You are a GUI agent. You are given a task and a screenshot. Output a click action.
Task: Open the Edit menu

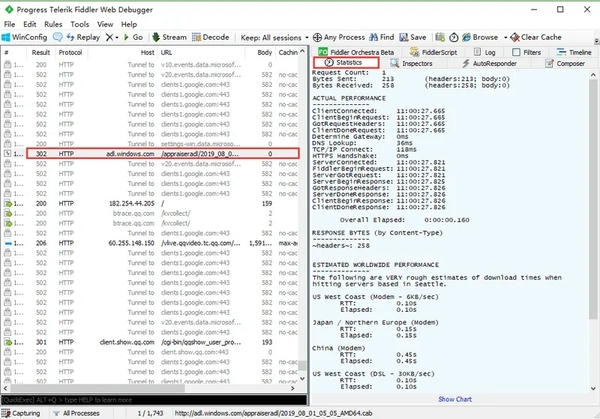(29, 24)
